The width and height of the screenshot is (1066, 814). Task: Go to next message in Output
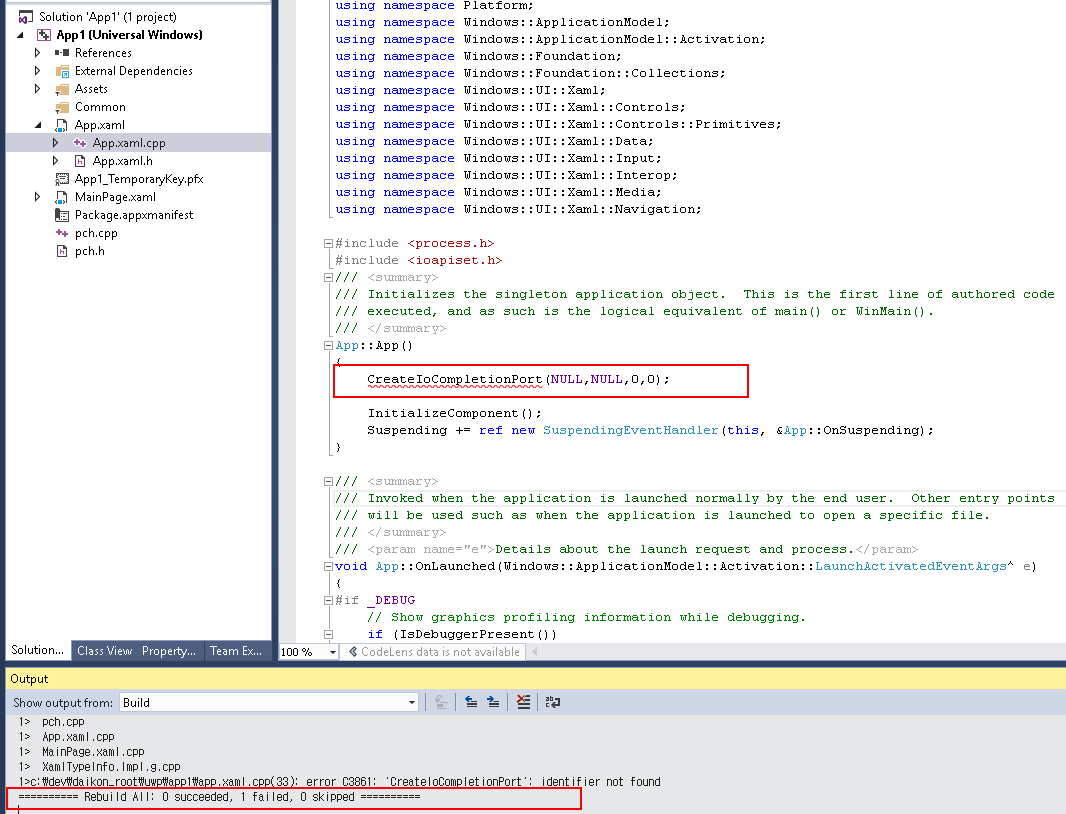(x=493, y=703)
